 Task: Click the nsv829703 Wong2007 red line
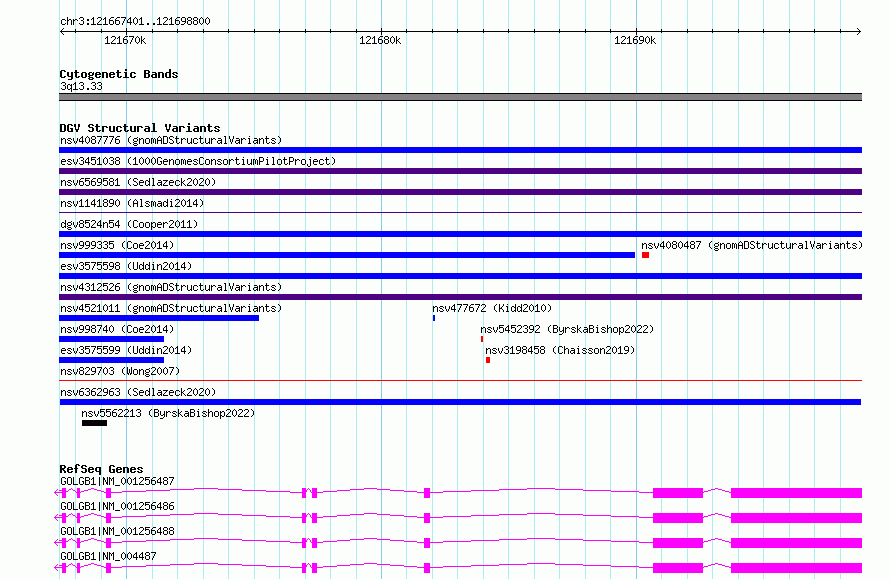click(x=460, y=380)
